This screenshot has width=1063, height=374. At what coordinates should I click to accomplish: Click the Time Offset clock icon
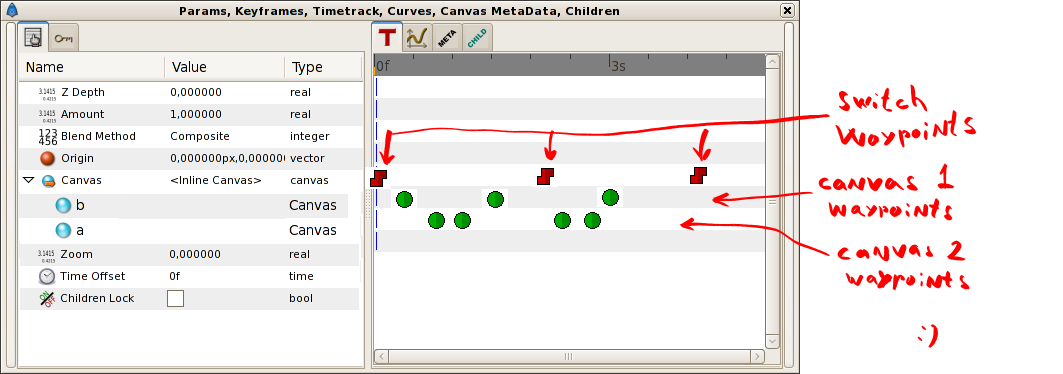pos(47,276)
